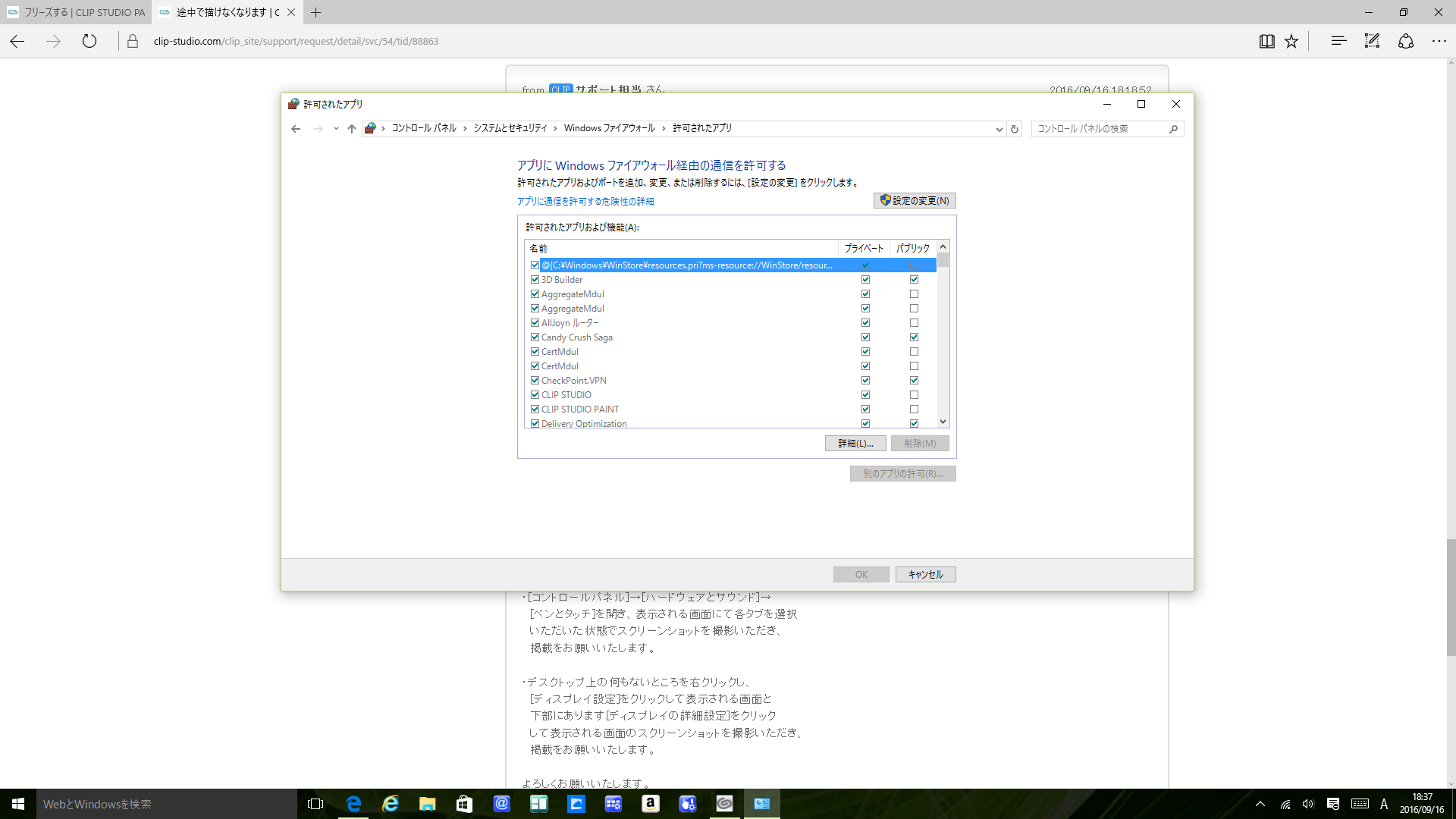This screenshot has height=819, width=1456.
Task: Click Make a Web Note icon
Action: pyautogui.click(x=1372, y=42)
